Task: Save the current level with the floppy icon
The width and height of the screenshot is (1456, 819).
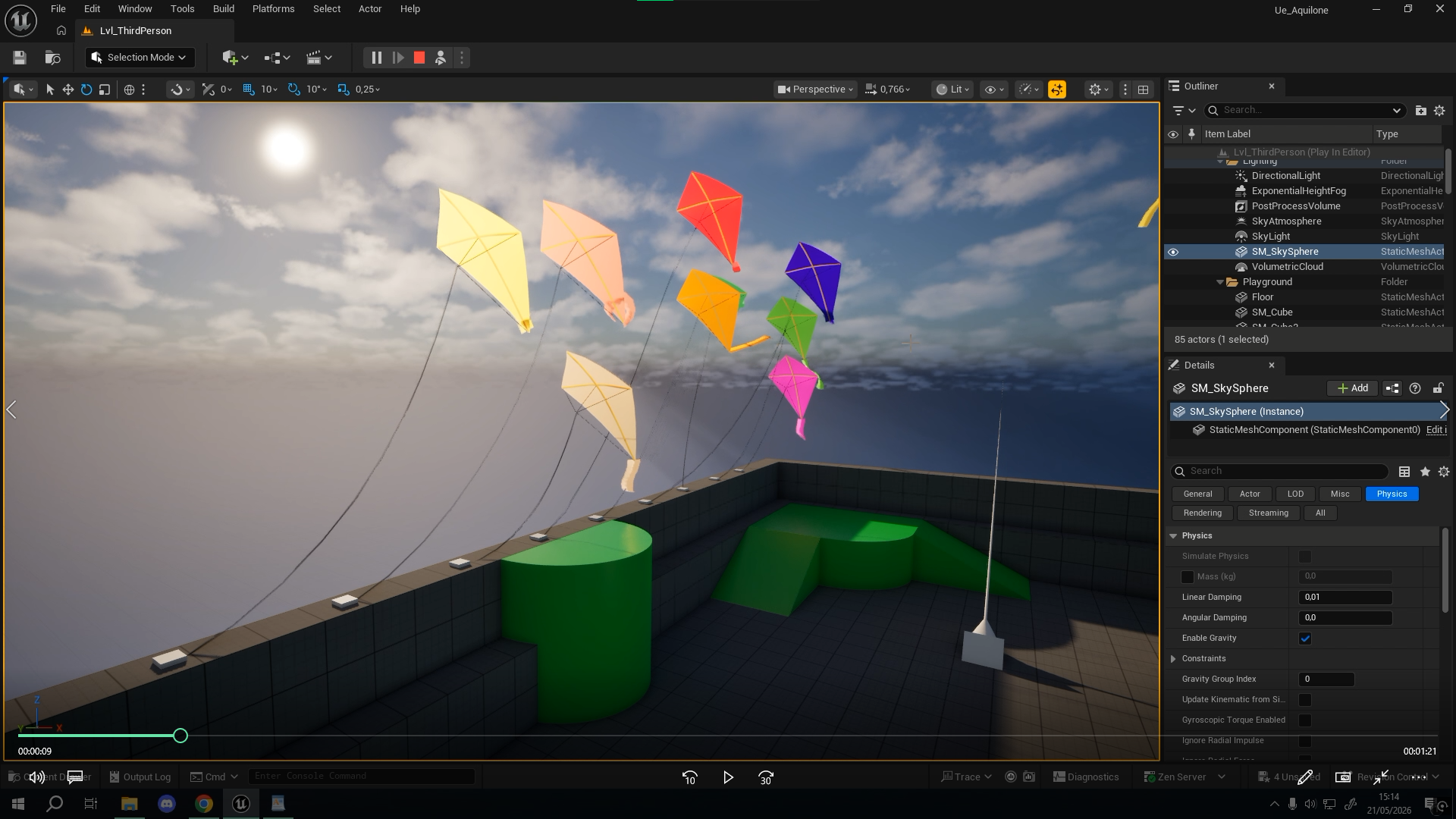Action: [x=20, y=58]
